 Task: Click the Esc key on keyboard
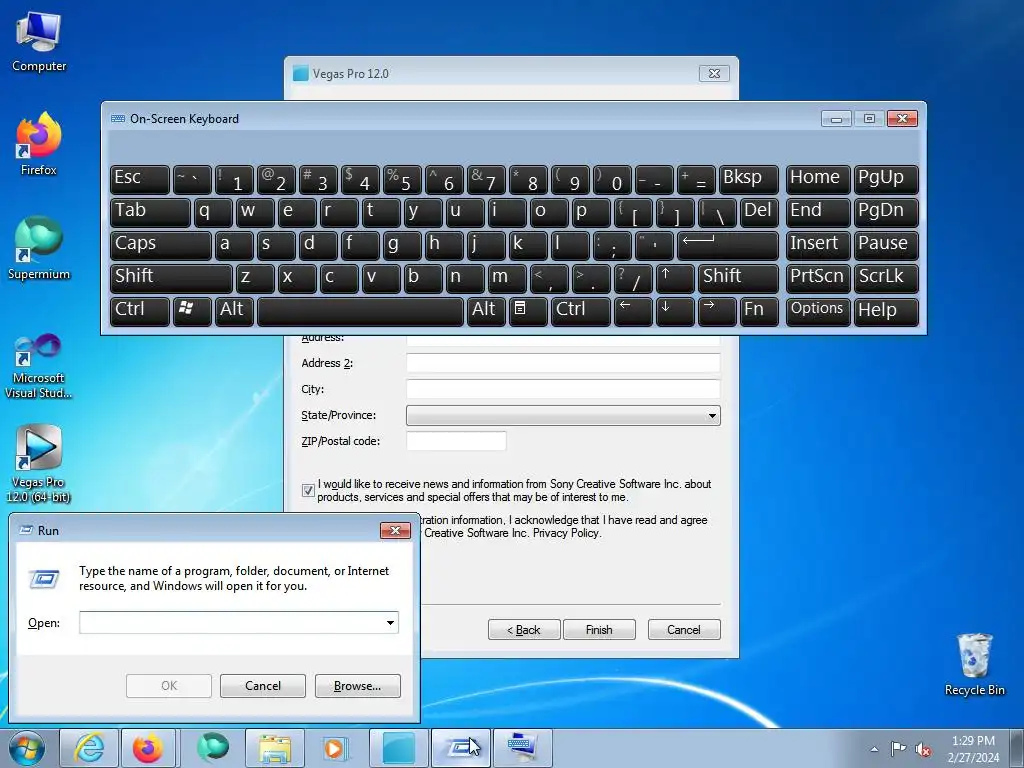coord(140,180)
